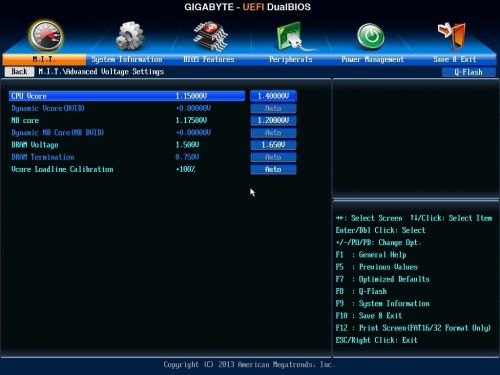
Task: Click the 1.15000V CPU Vcore reading
Action: [191, 96]
